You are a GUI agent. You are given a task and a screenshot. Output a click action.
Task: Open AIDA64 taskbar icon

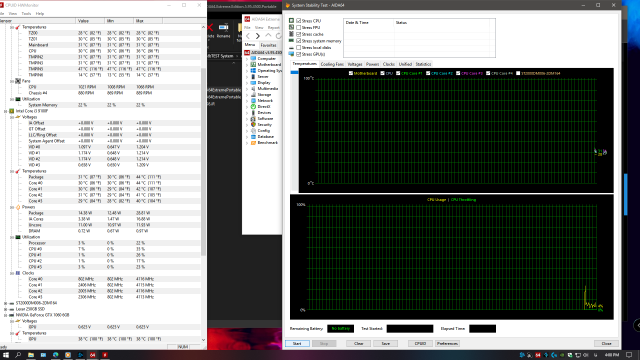point(93,355)
